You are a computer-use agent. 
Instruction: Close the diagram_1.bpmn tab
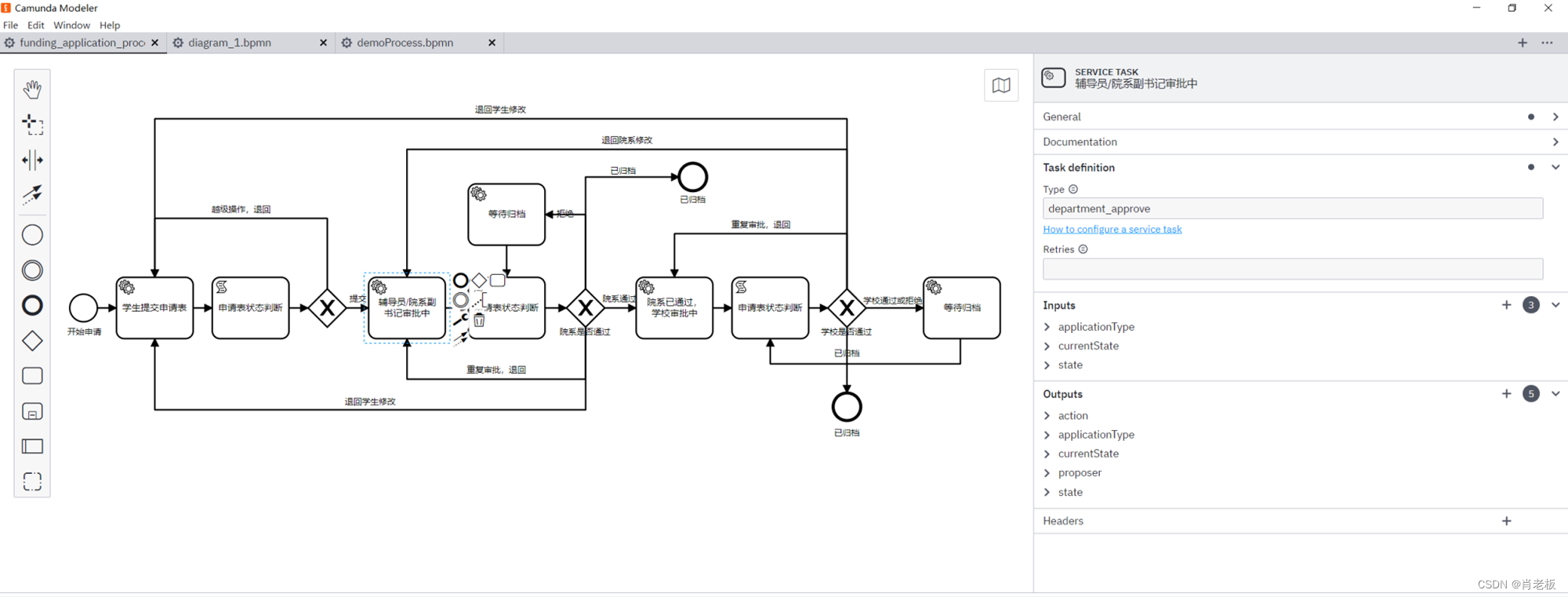tap(323, 43)
